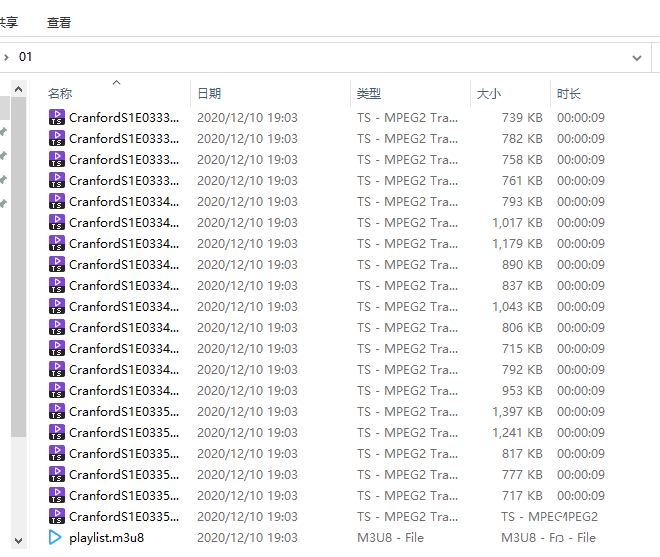Click the TS file icon of the 1,179 KB file
660x557 pixels.
pos(57,244)
